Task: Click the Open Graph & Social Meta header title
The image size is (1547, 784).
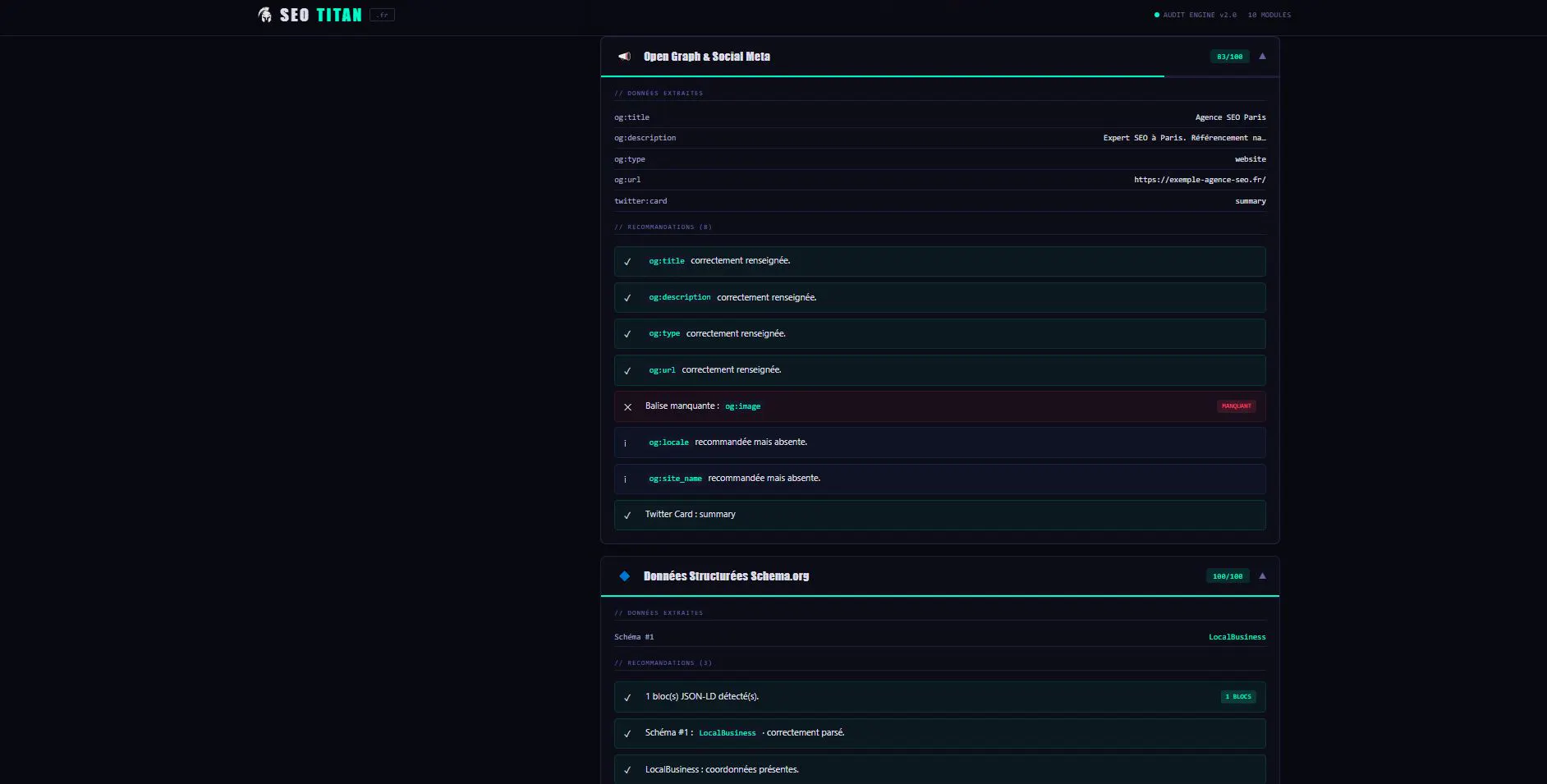Action: [x=707, y=57]
